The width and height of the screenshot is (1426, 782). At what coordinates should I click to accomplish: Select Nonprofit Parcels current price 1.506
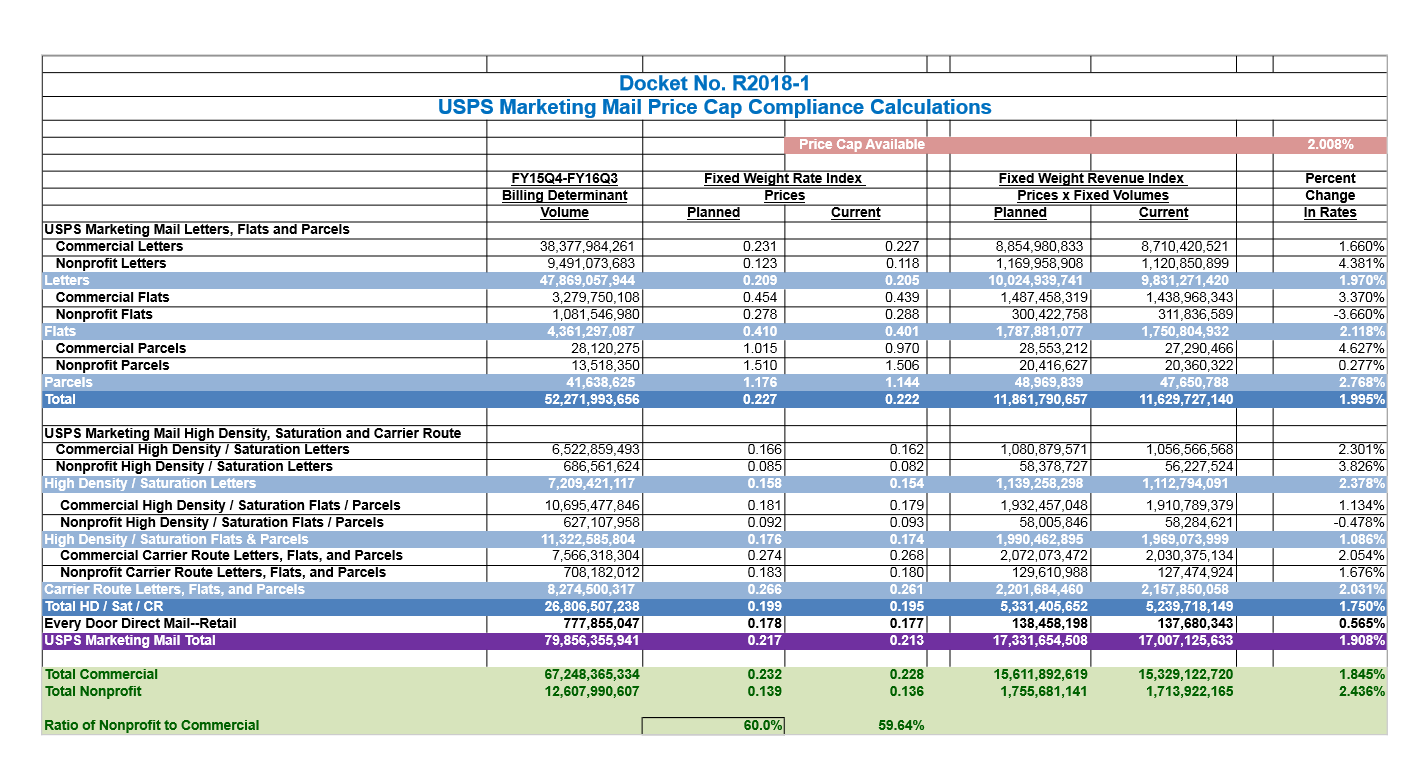tap(902, 366)
